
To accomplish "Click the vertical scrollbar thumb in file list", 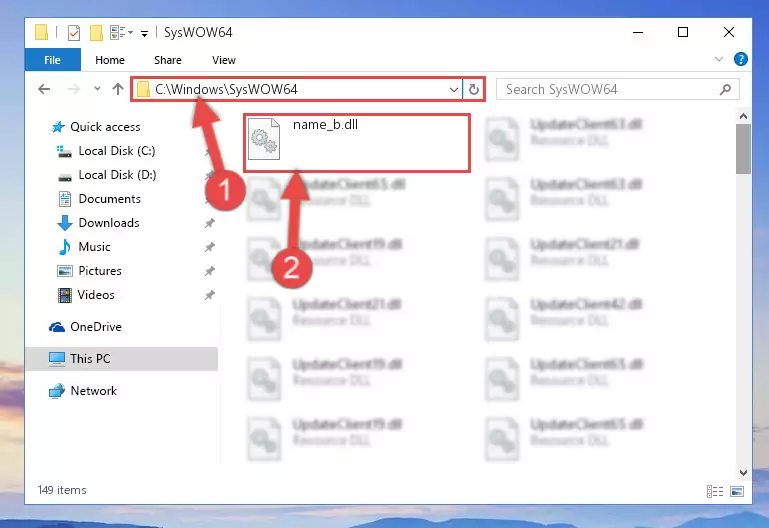I will coord(743,149).
